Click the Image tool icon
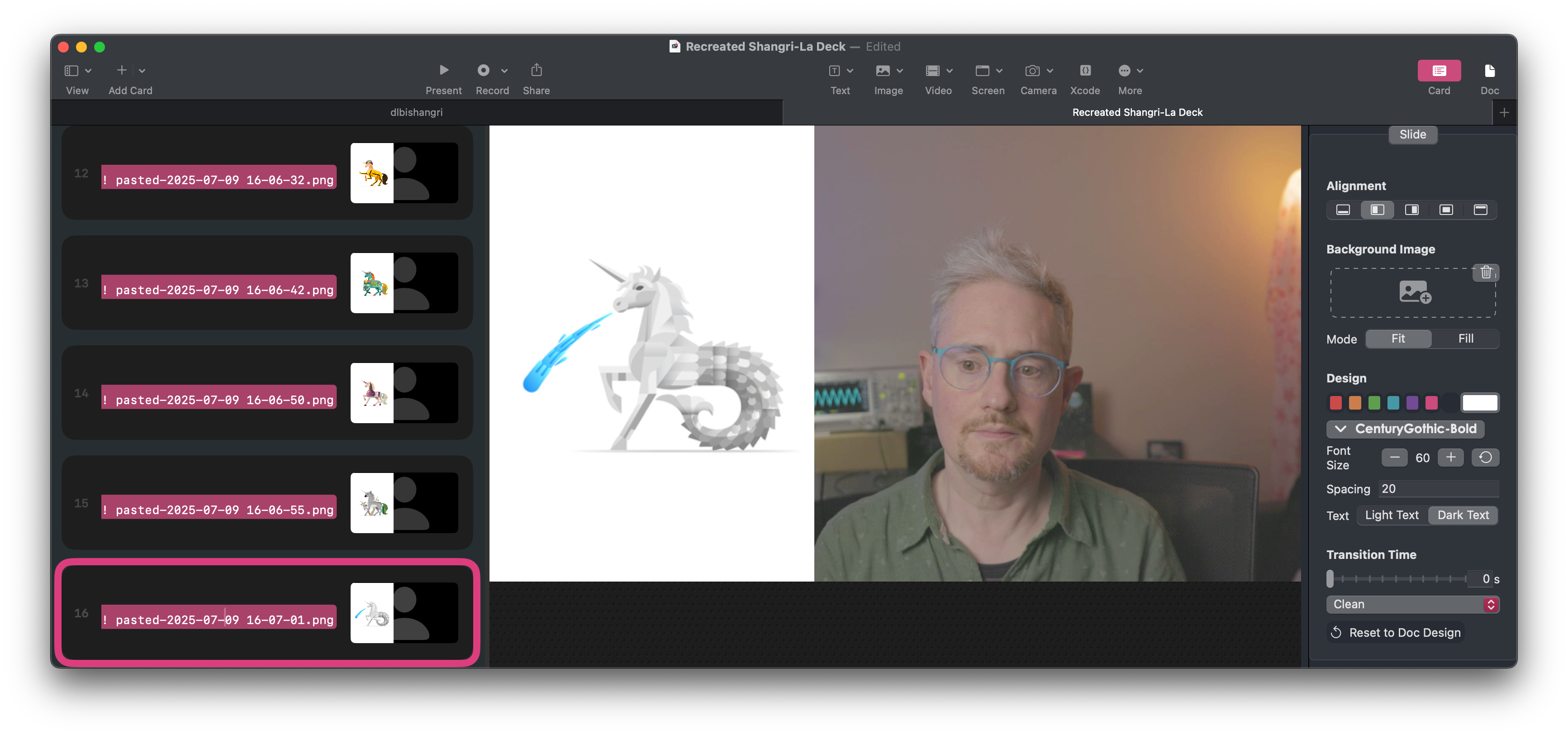The height and width of the screenshot is (735, 1568). (x=883, y=71)
